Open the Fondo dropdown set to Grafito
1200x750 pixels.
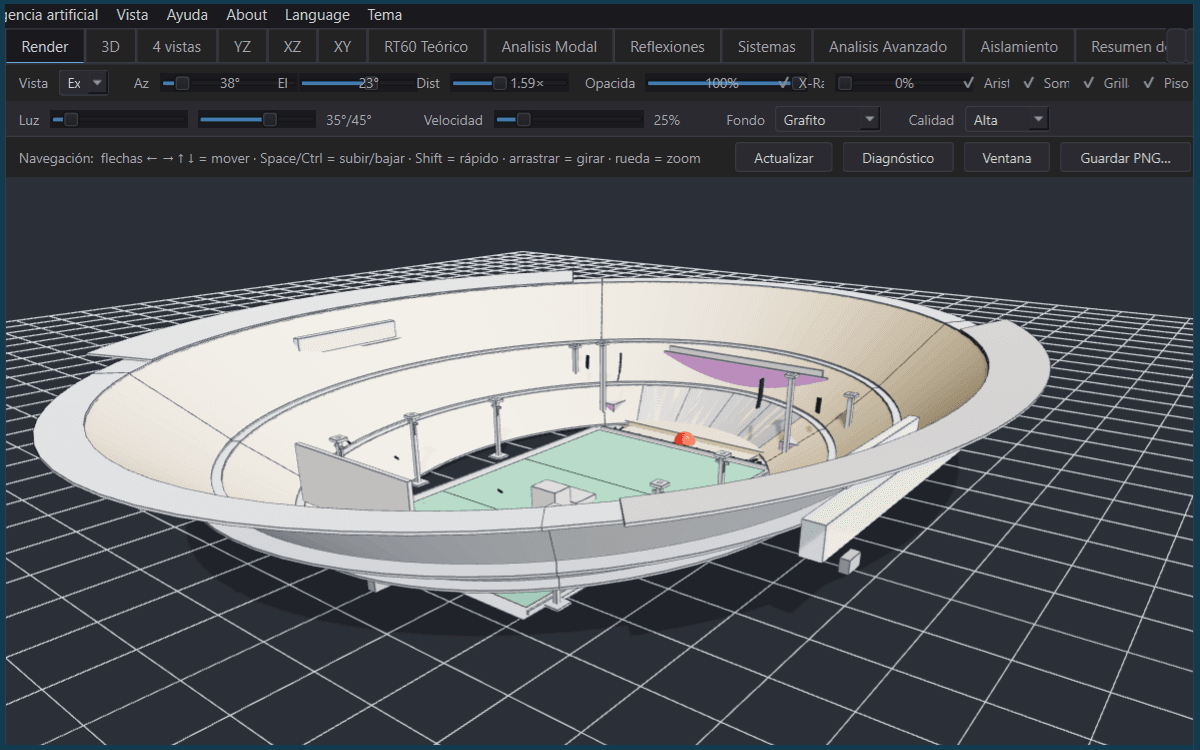(x=827, y=120)
